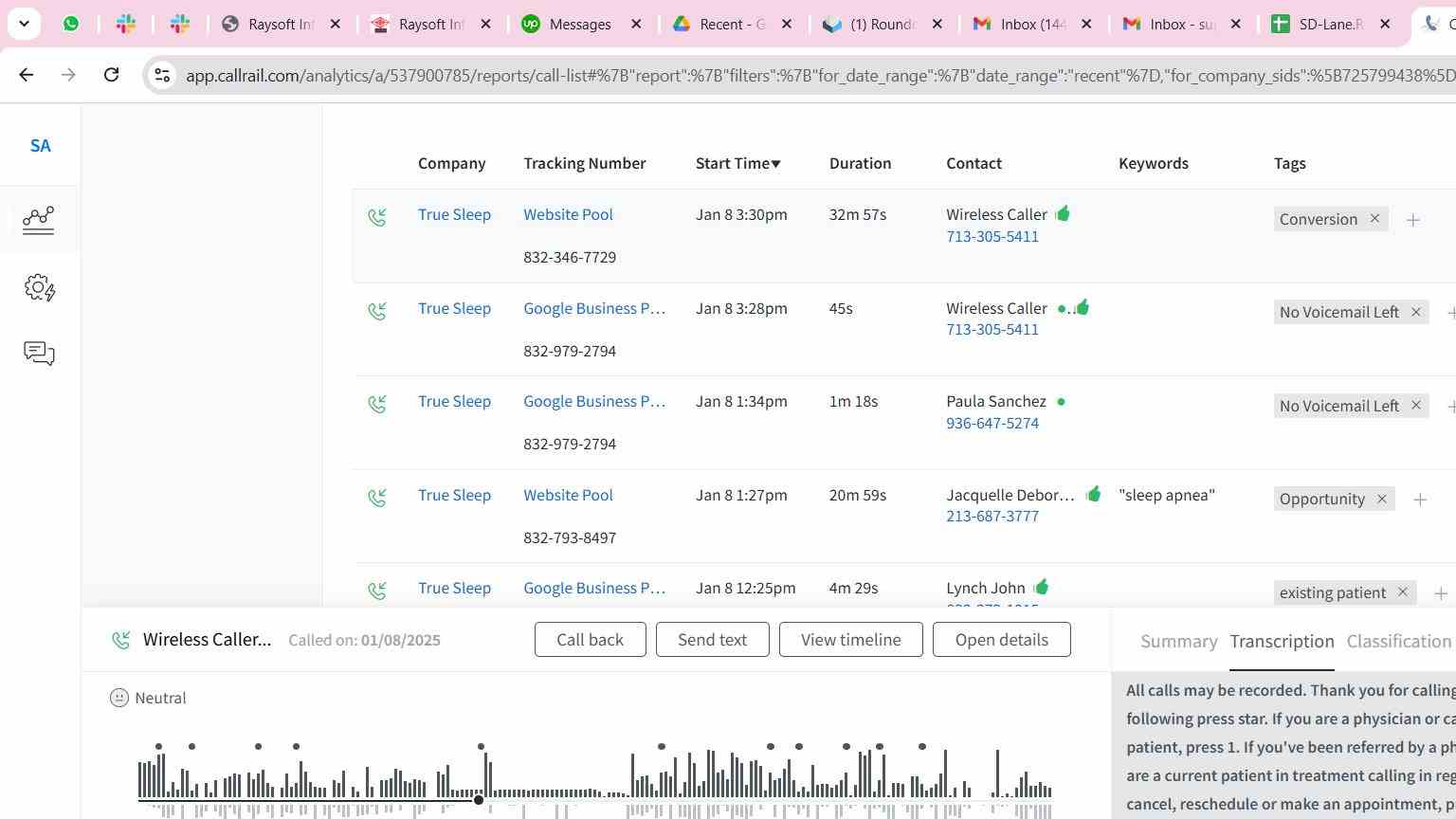
Task: Remove No Voicemail Left tag on Paula Sanchez call
Action: (1416, 406)
